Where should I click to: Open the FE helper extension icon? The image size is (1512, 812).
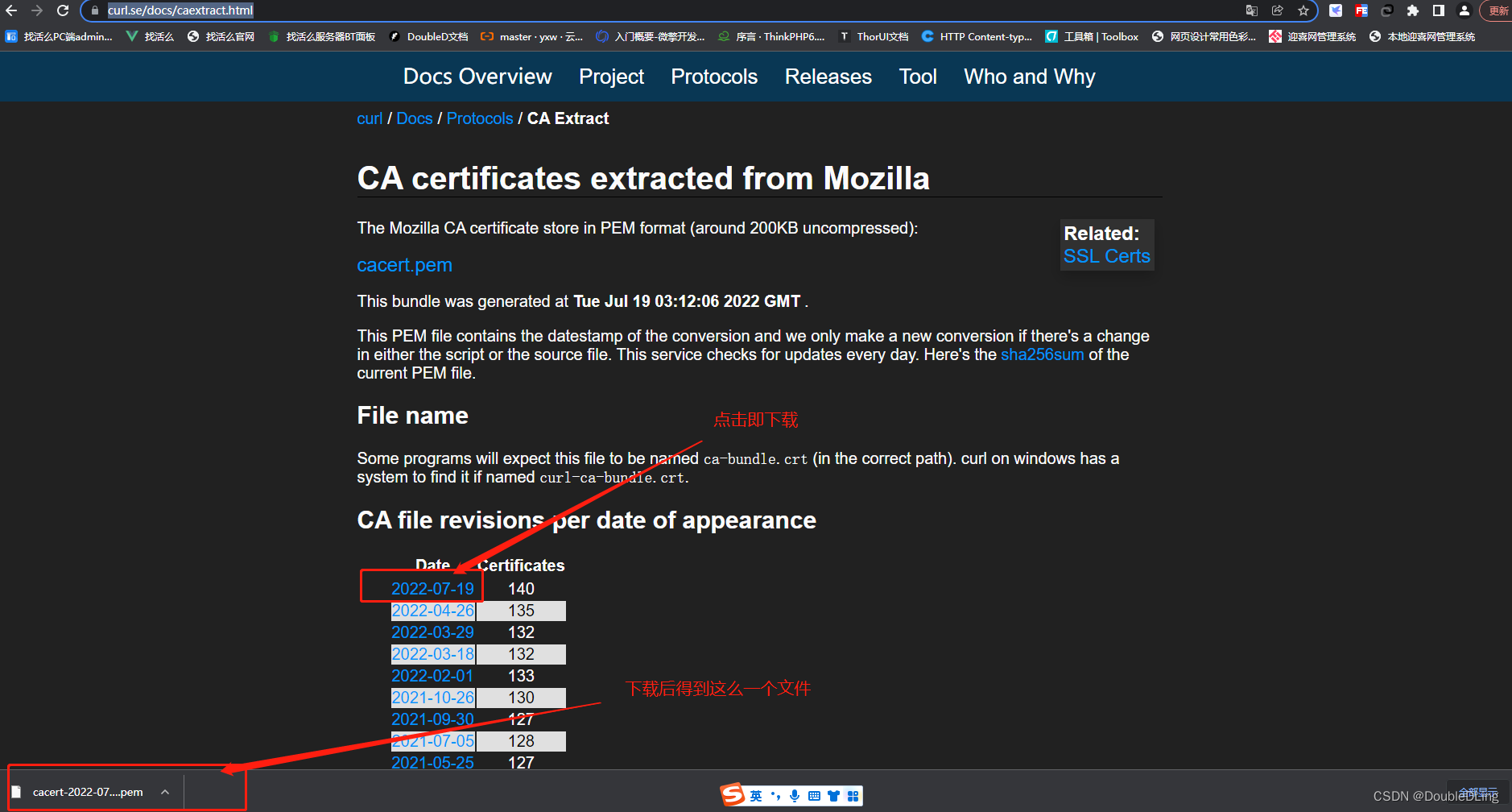pyautogui.click(x=1361, y=10)
